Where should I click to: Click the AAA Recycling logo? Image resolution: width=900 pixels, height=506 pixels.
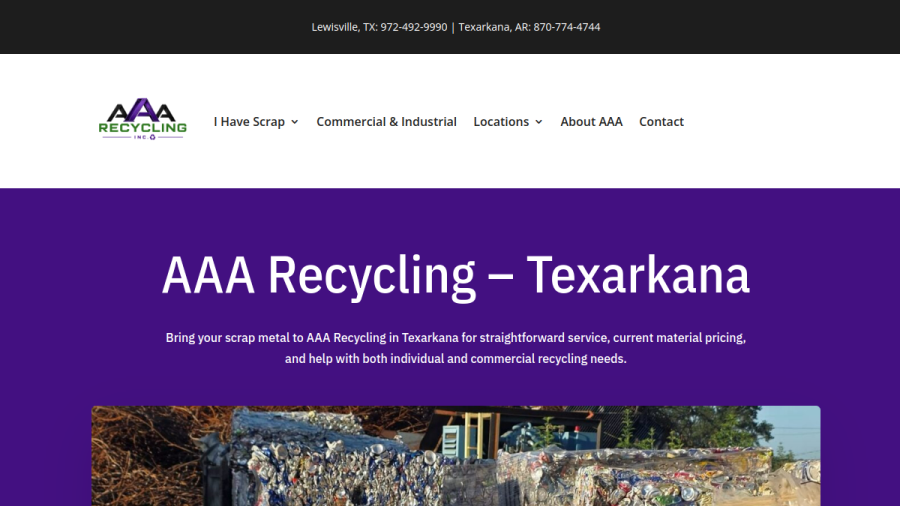[142, 119]
